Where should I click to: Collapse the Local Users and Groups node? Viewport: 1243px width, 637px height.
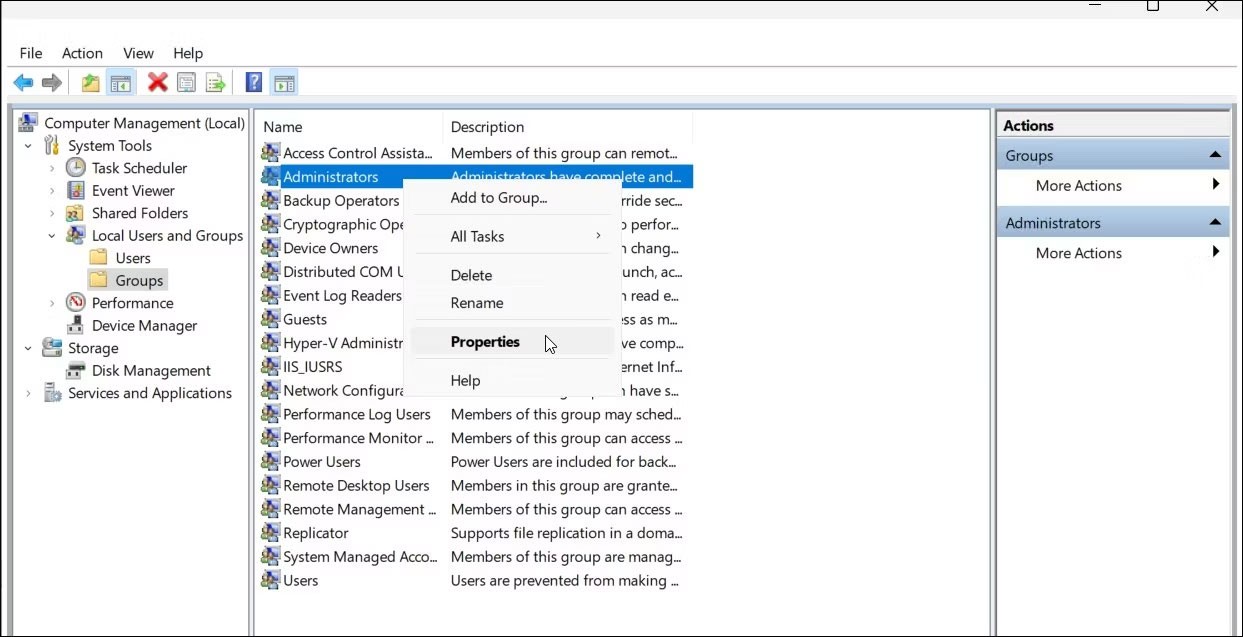pos(52,236)
